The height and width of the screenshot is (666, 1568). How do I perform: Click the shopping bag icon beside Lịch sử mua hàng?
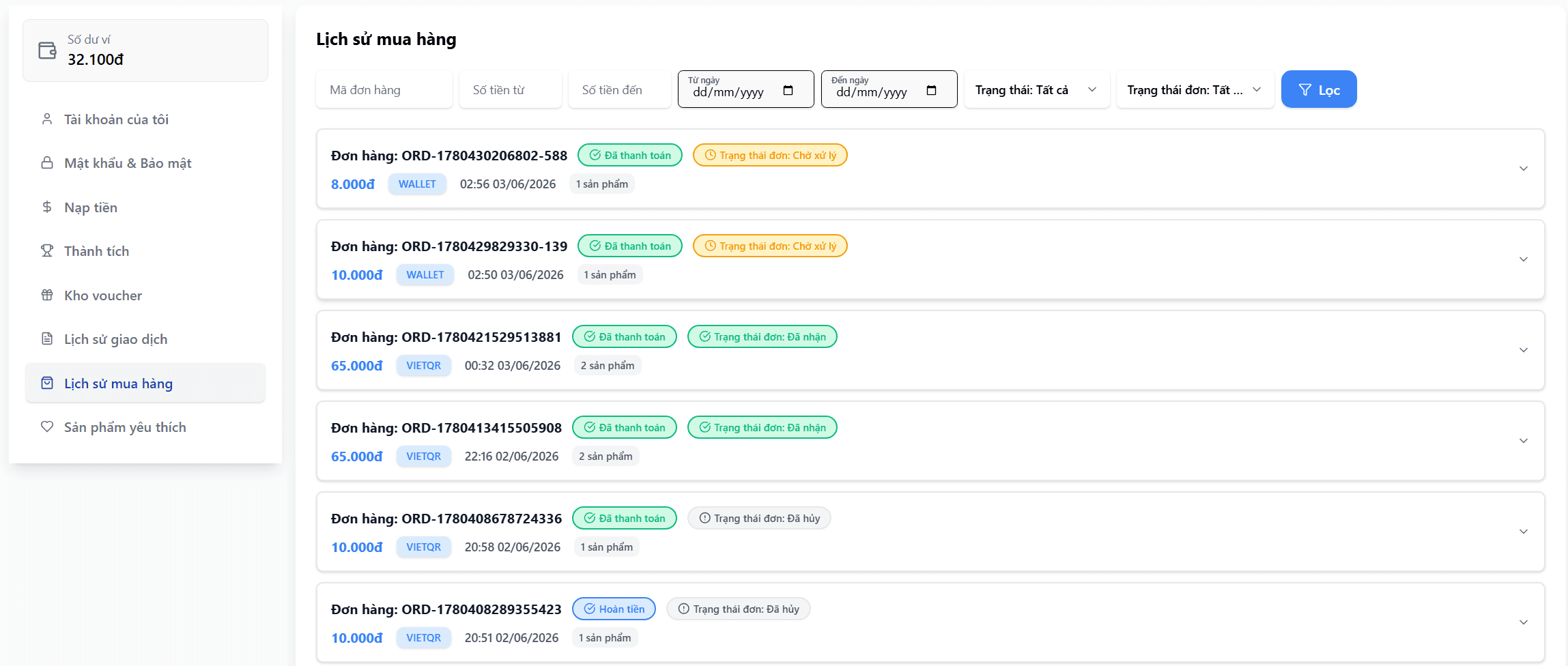47,383
